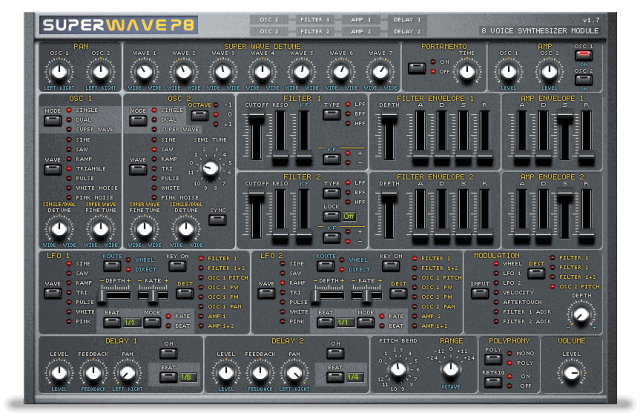This screenshot has width=640, height=416.
Task: Click the Filter 1 Type button
Action: pos(331,114)
